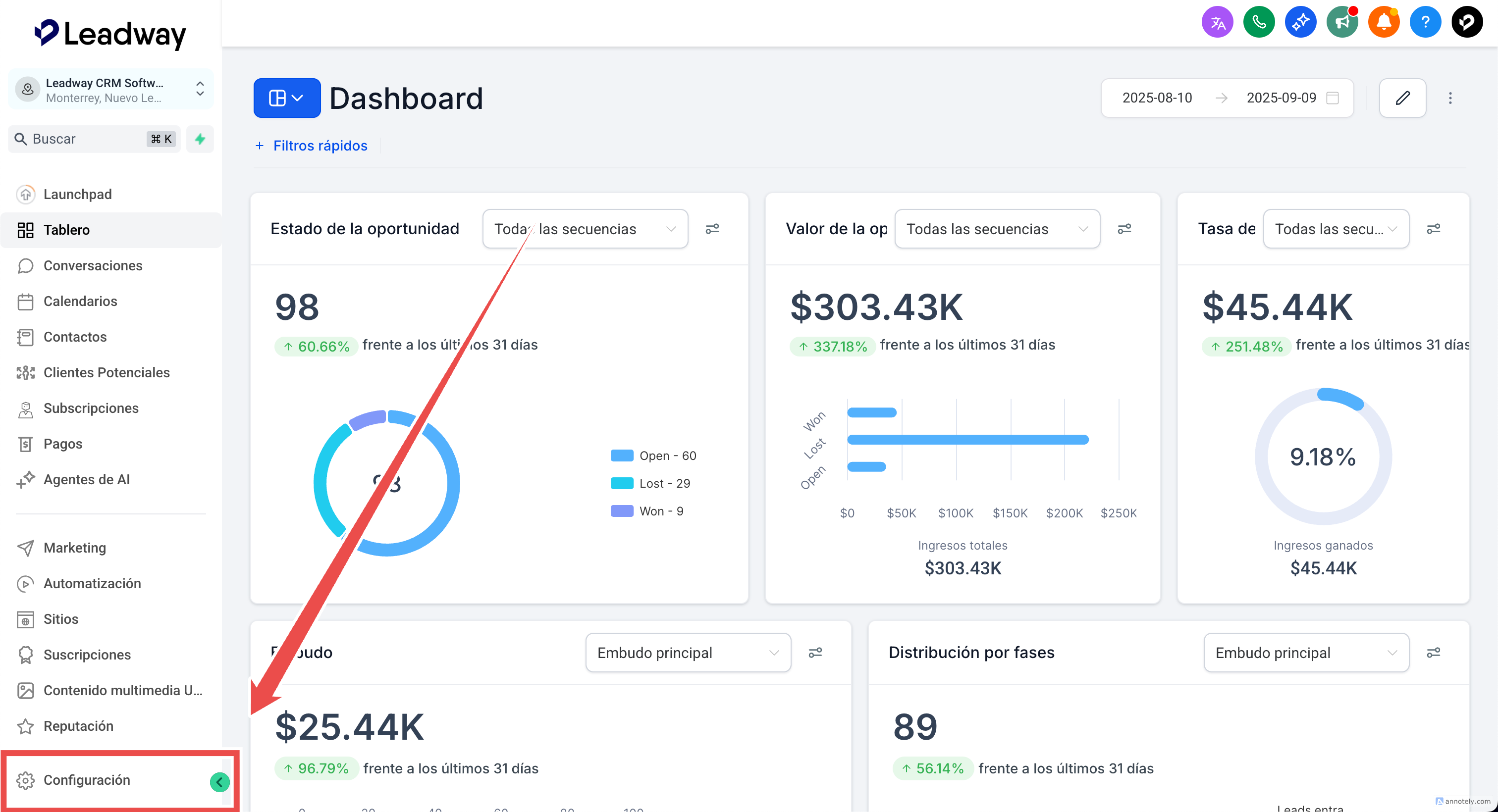Click the blue AI sparkle icon
This screenshot has width=1498, height=812.
1300,22
